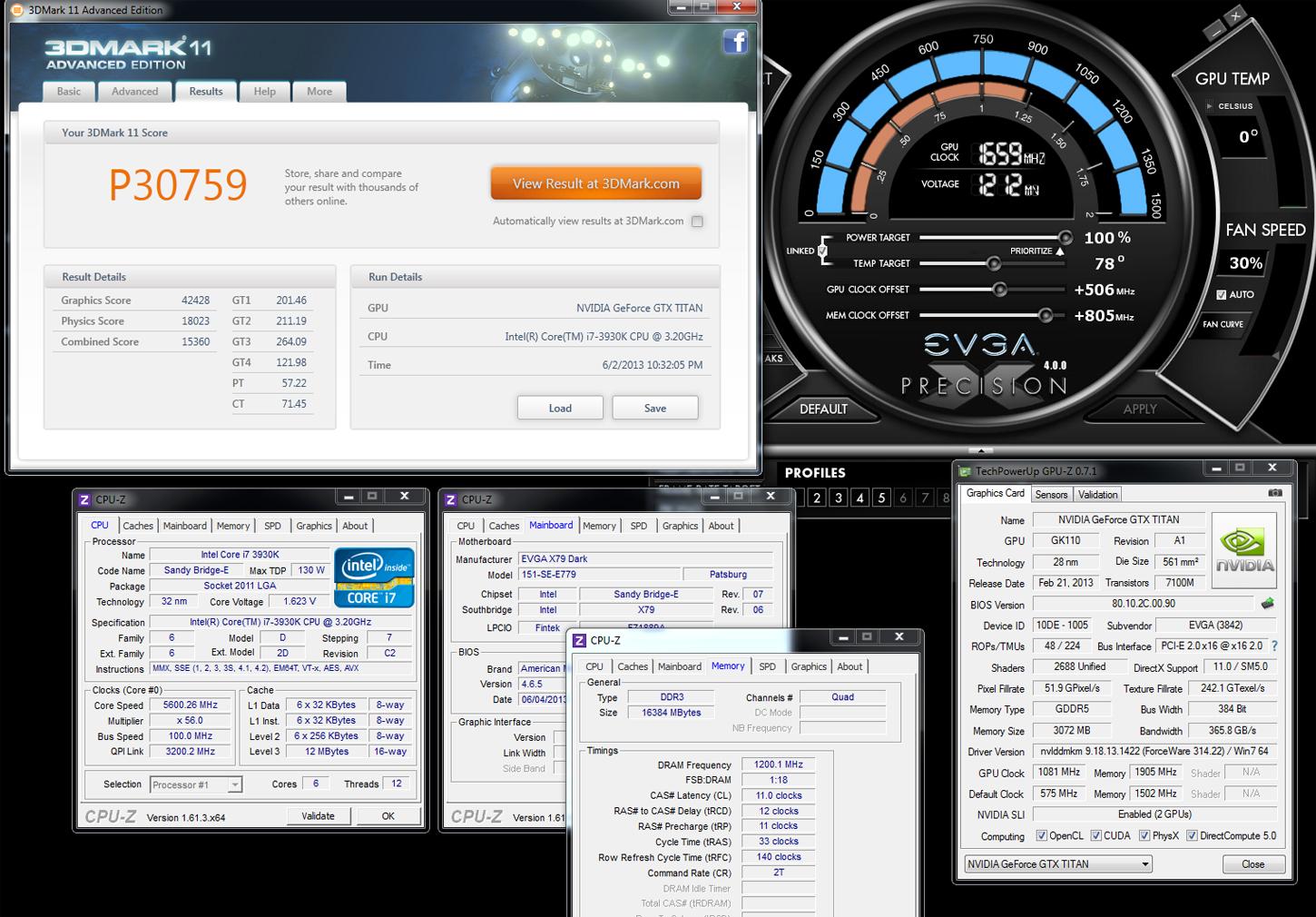The image size is (1316, 917).
Task: Toggle the fan speed Auto checkbox
Action: click(1222, 294)
